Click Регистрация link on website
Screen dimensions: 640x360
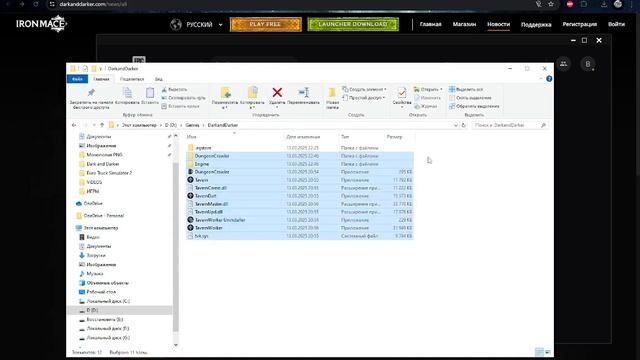(x=580, y=24)
